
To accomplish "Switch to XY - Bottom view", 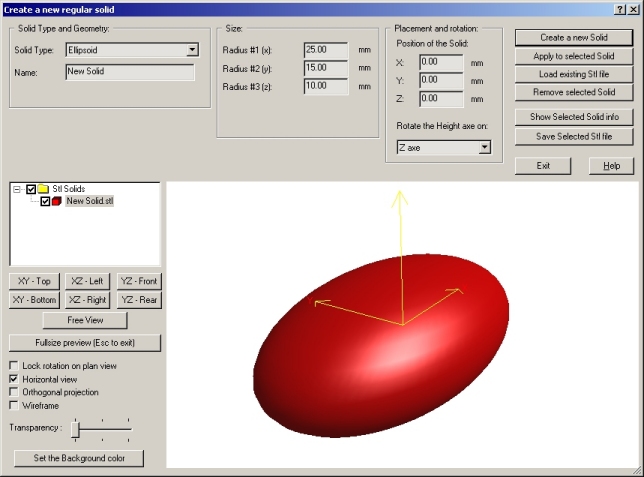I will point(34,300).
